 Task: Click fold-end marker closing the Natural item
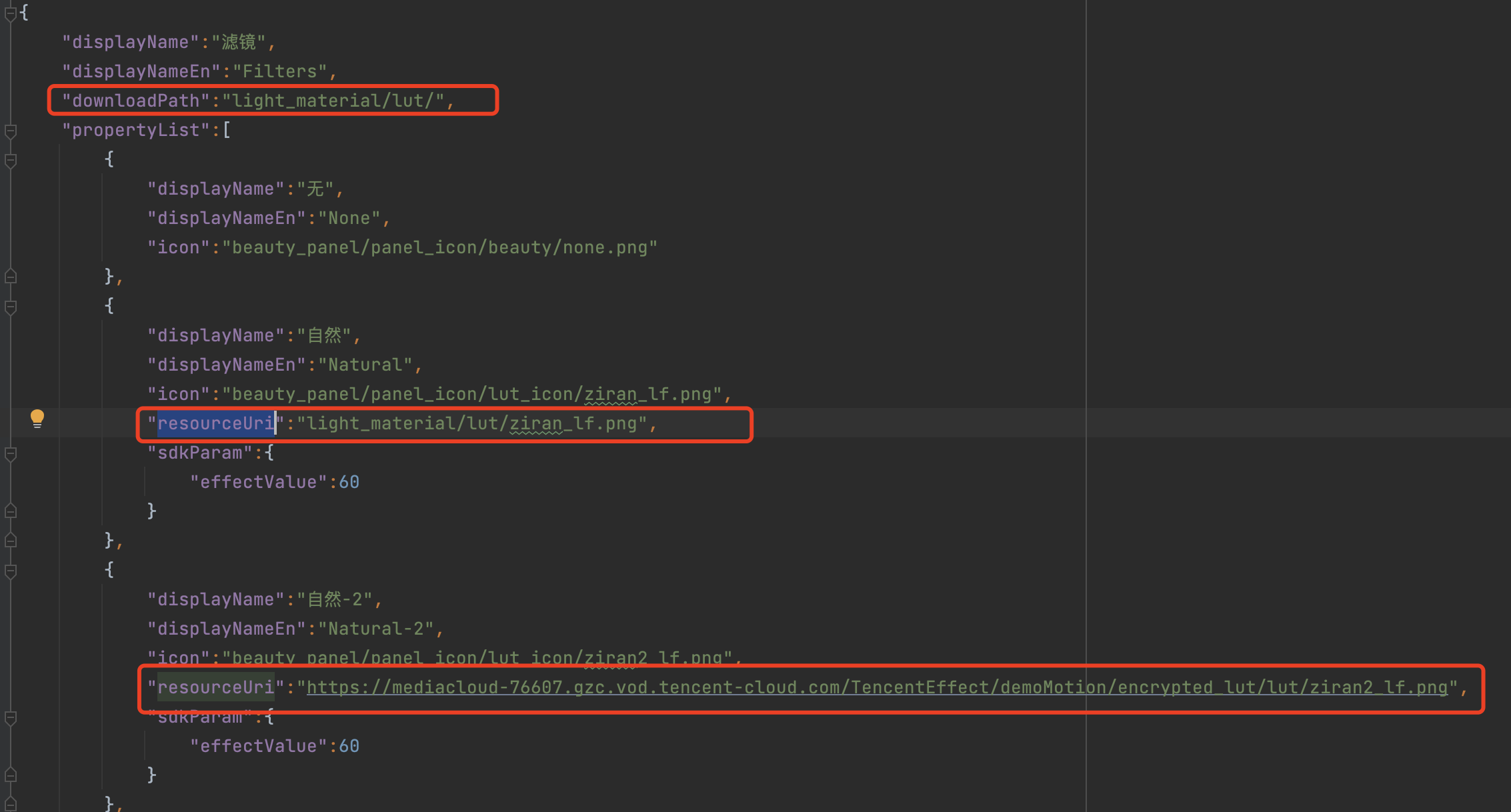click(x=11, y=540)
